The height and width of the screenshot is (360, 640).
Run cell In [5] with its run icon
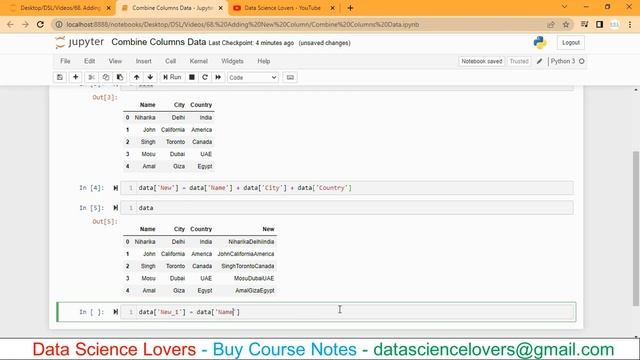(x=116, y=208)
